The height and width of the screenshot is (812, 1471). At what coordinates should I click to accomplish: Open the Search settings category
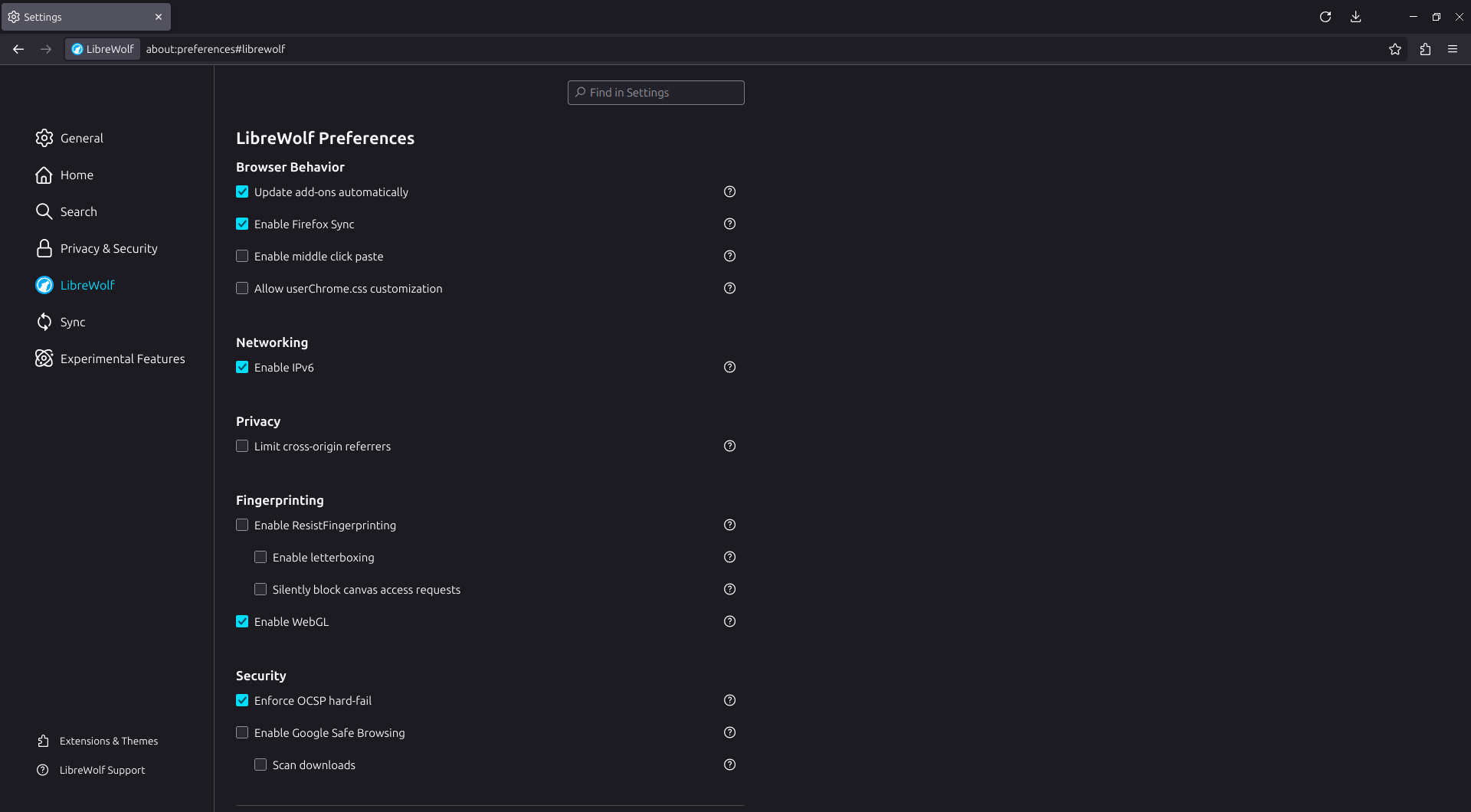click(66, 211)
